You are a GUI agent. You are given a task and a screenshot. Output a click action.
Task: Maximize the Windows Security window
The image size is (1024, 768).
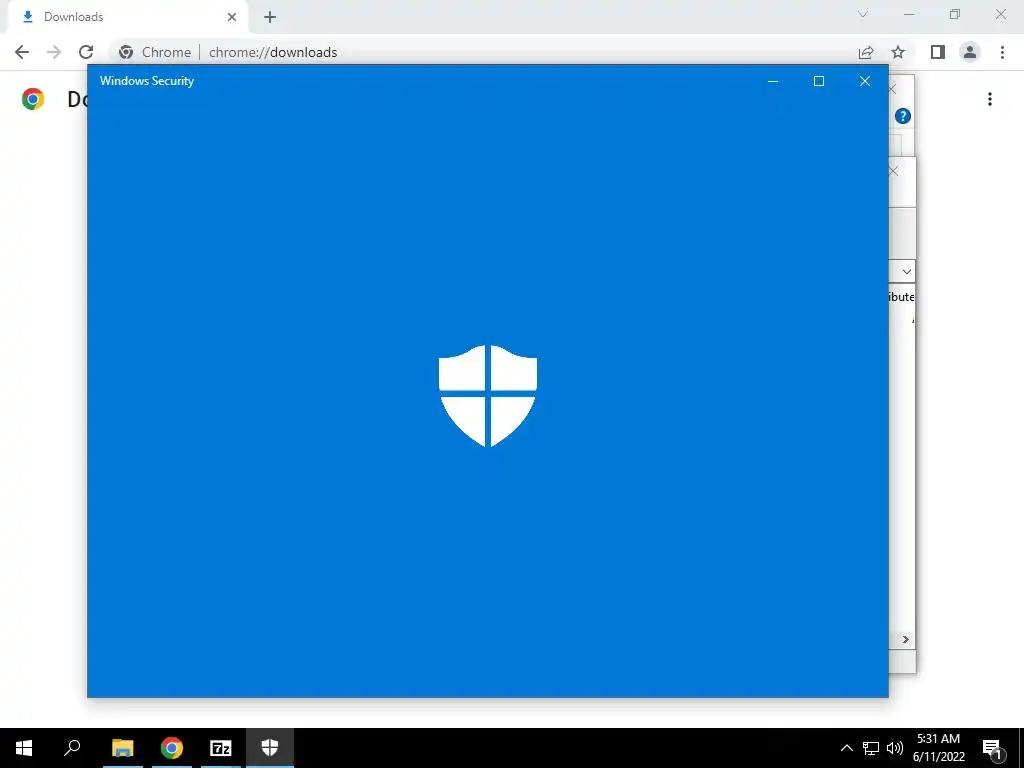coord(819,81)
